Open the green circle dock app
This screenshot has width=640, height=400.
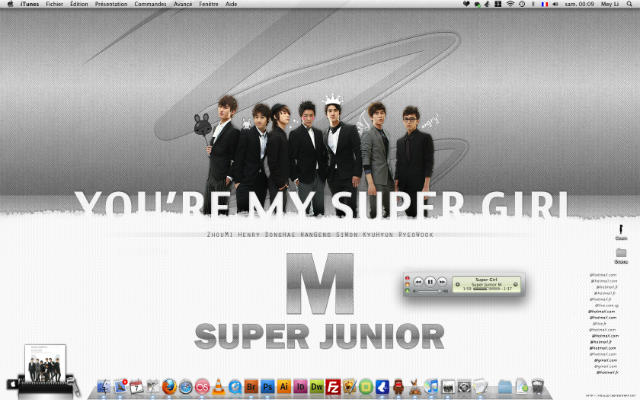tap(366, 386)
